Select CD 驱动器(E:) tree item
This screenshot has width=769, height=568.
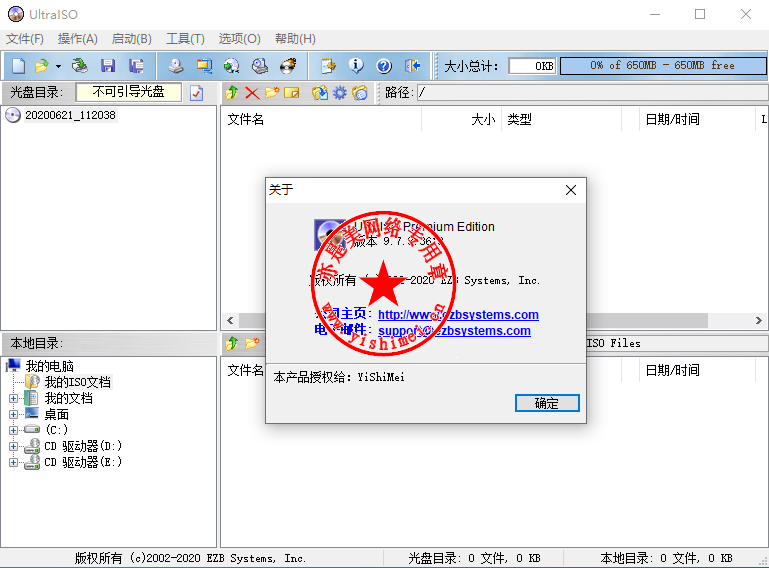[x=83, y=462]
